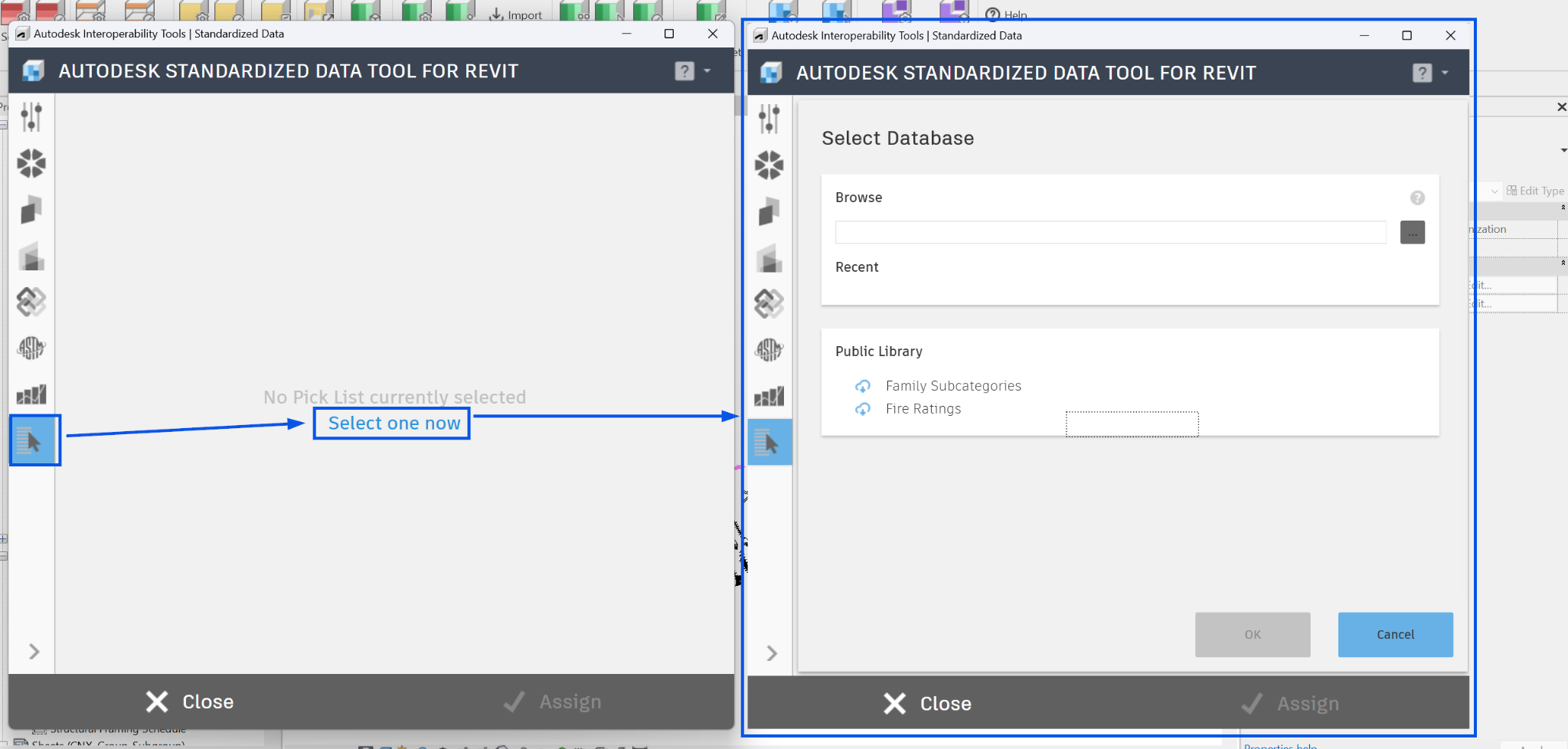Select Fire Ratings from the Public Library
This screenshot has height=749, width=1568.
coord(923,409)
